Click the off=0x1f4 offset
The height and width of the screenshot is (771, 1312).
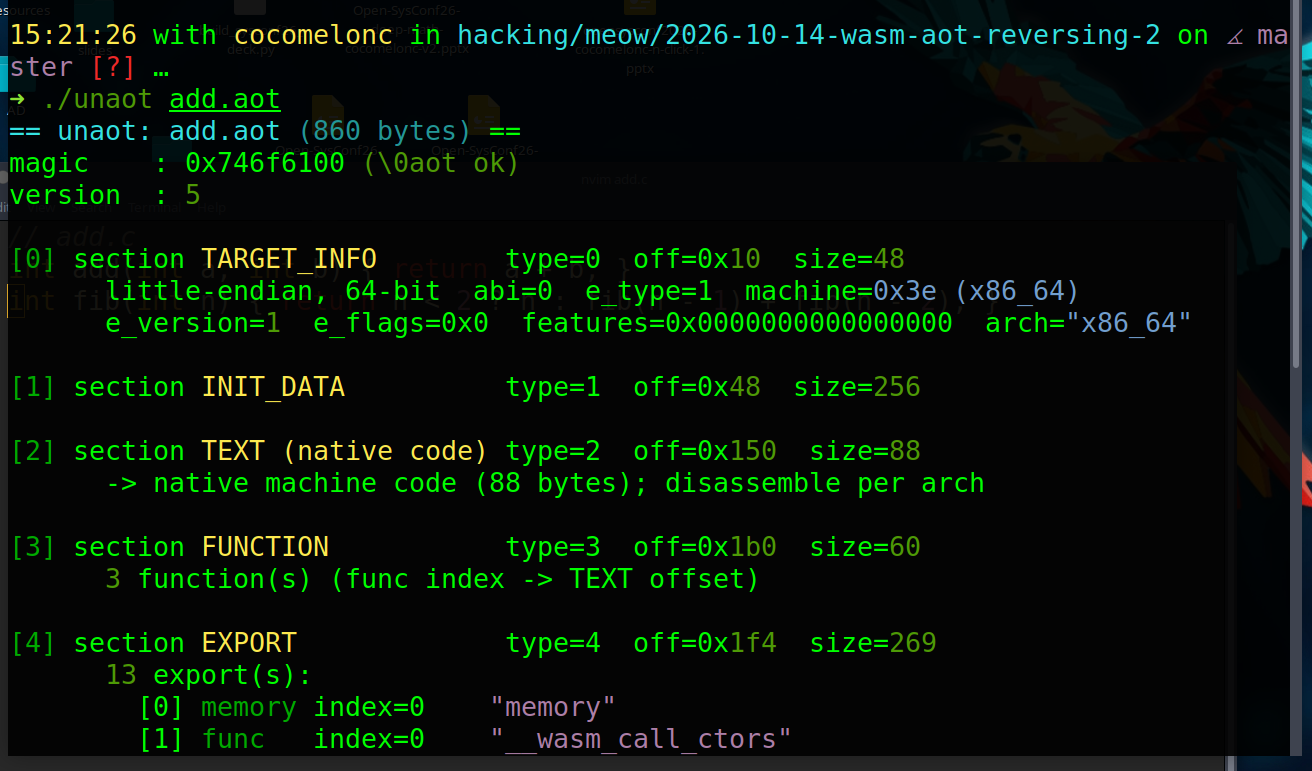pyautogui.click(x=705, y=643)
